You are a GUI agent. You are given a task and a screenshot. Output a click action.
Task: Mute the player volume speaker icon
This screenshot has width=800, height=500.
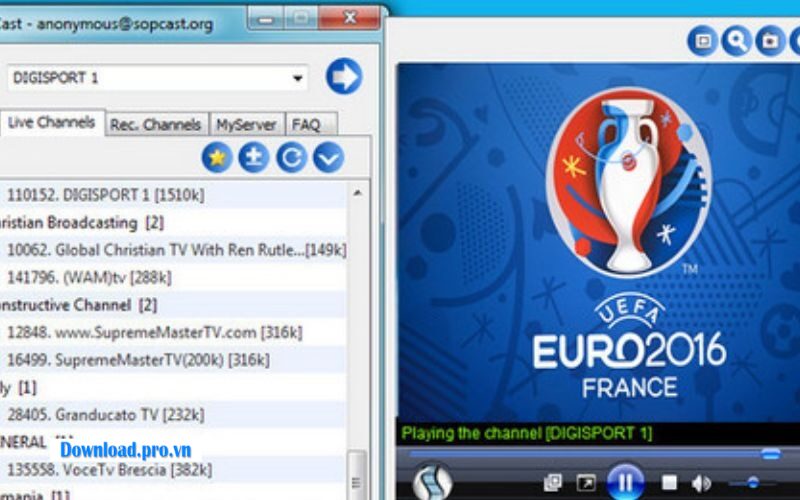pyautogui.click(x=702, y=483)
